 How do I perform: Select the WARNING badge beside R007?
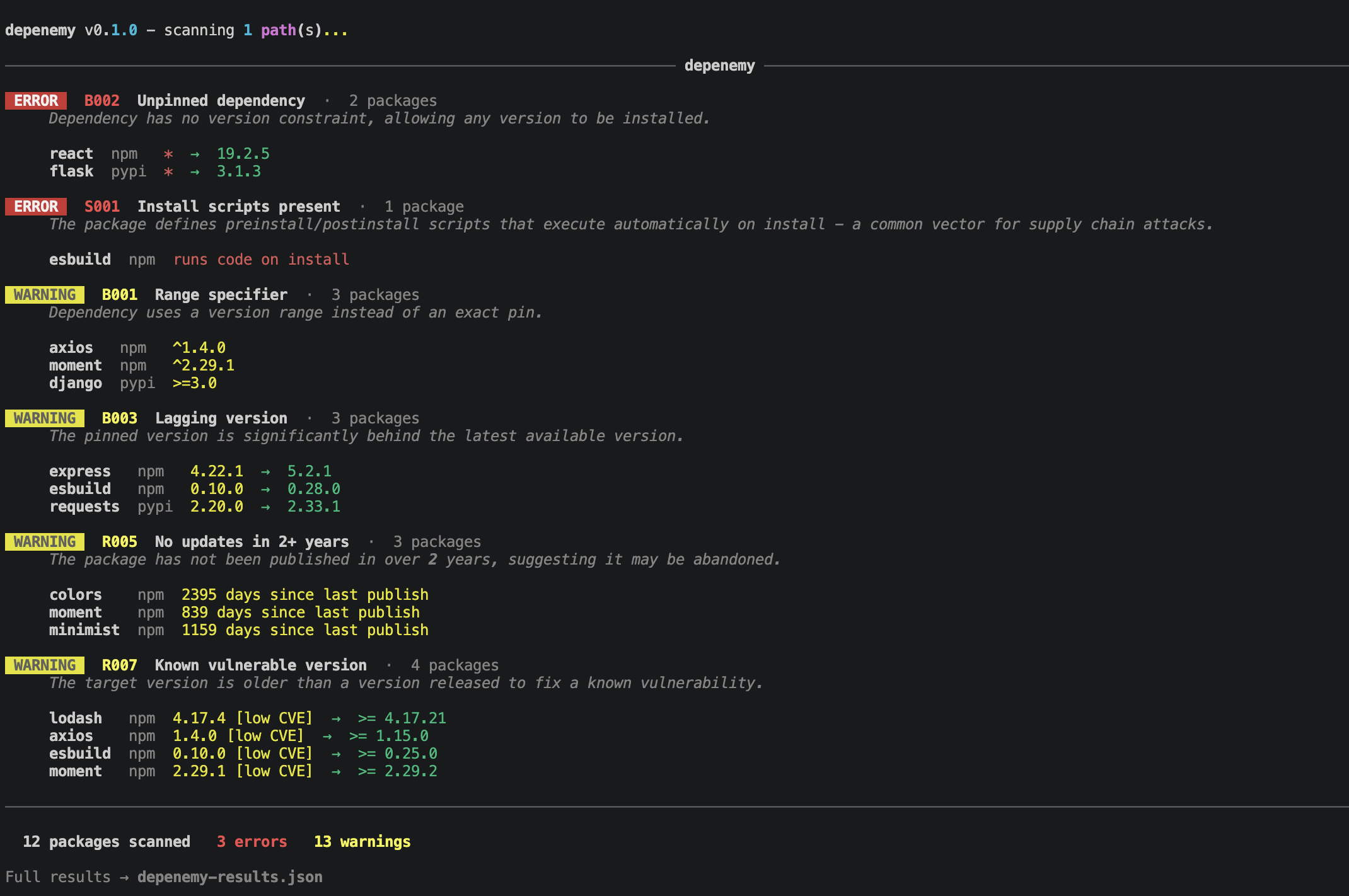(x=45, y=665)
